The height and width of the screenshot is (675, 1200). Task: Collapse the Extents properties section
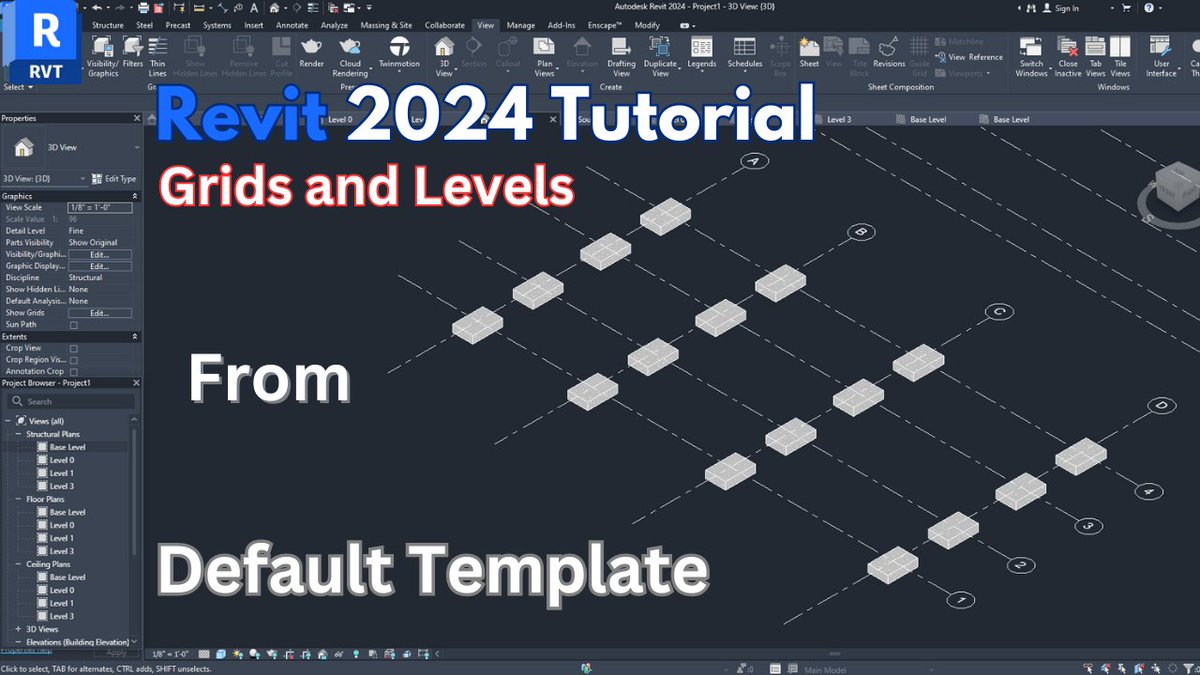136,337
